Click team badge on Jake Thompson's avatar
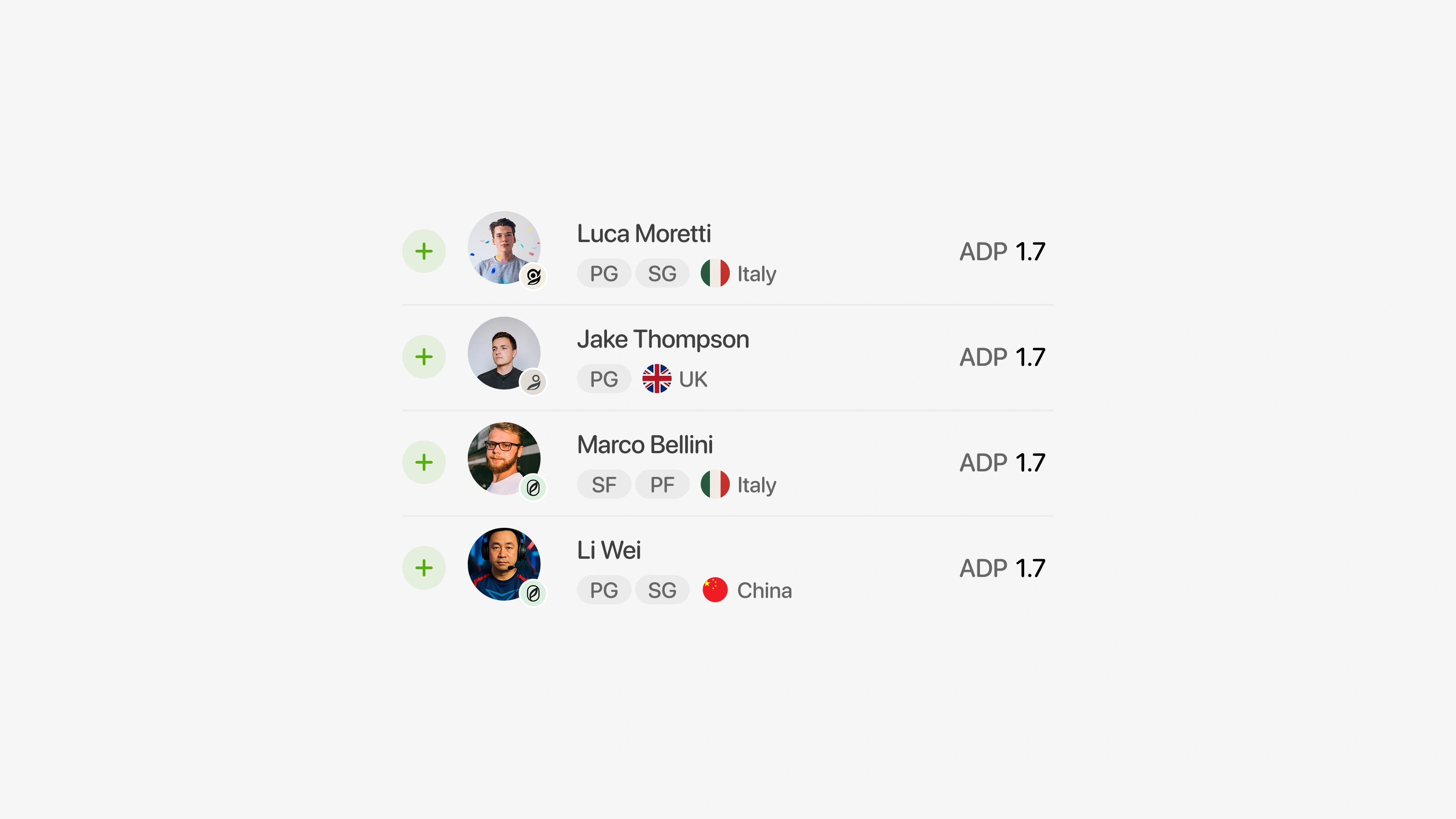This screenshot has width=1456, height=819. coord(533,382)
